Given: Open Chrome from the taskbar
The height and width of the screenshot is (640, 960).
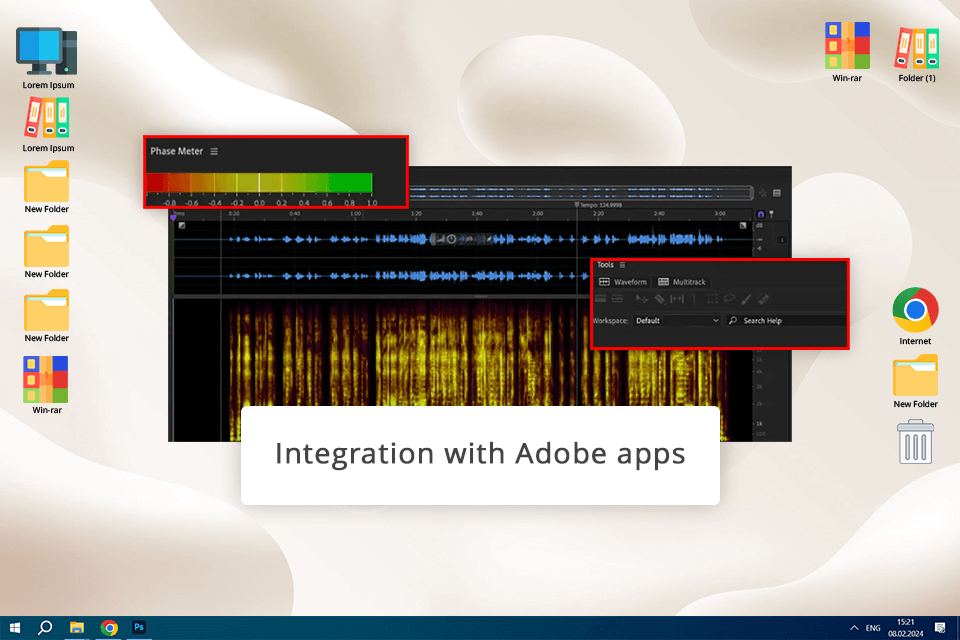Looking at the screenshot, I should [x=109, y=628].
